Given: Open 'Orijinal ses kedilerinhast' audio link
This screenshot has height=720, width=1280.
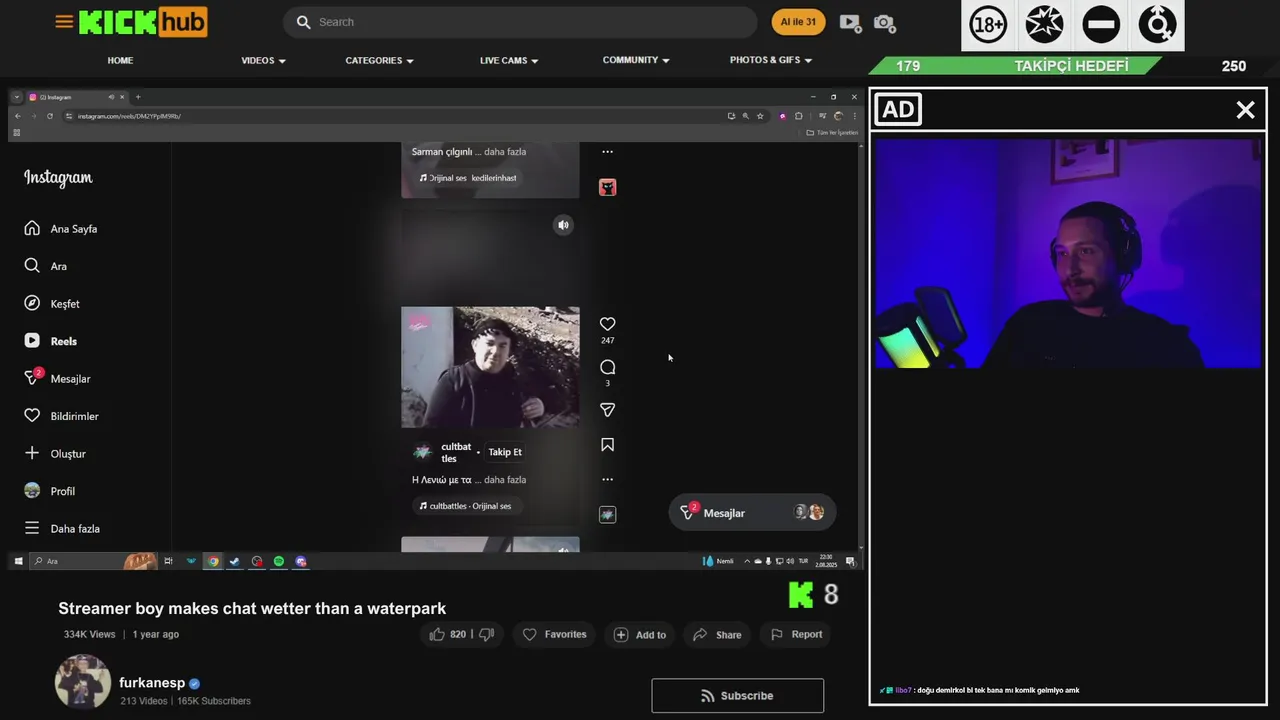Looking at the screenshot, I should click(468, 178).
